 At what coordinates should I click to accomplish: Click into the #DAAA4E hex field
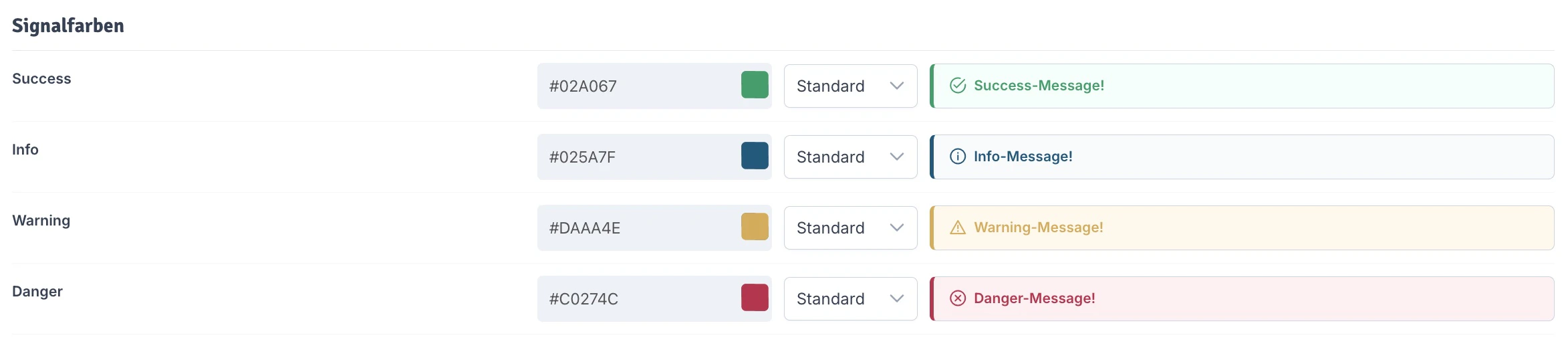[635, 228]
